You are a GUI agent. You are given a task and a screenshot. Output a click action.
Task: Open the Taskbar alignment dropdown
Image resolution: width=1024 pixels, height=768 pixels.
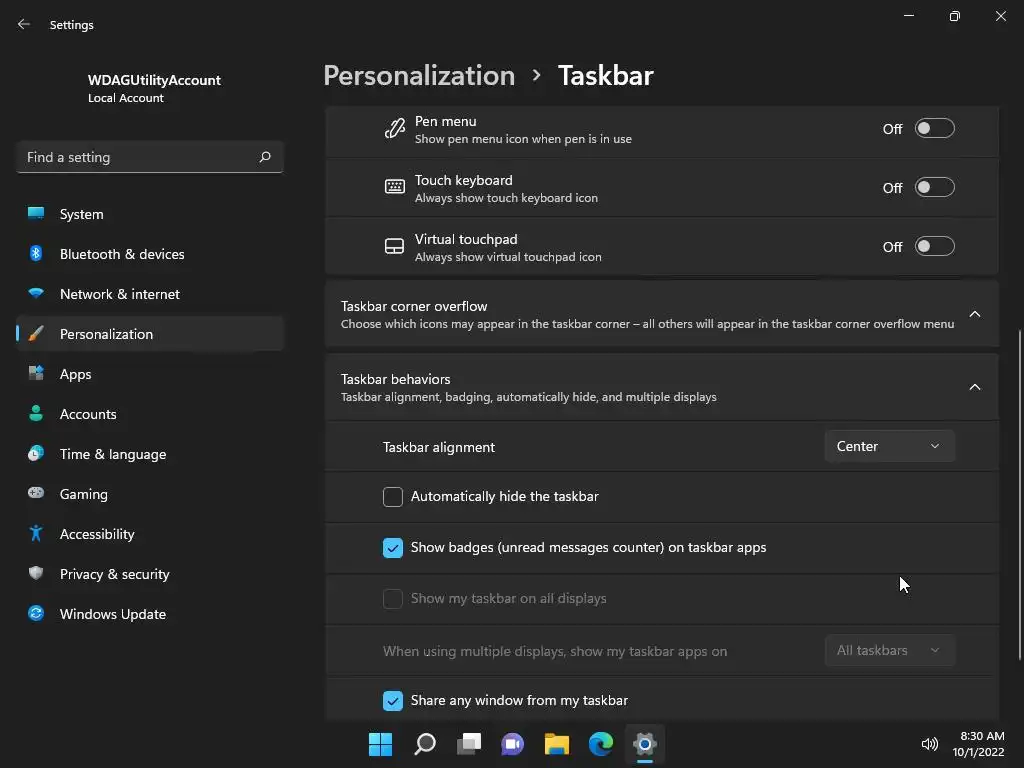coord(889,447)
